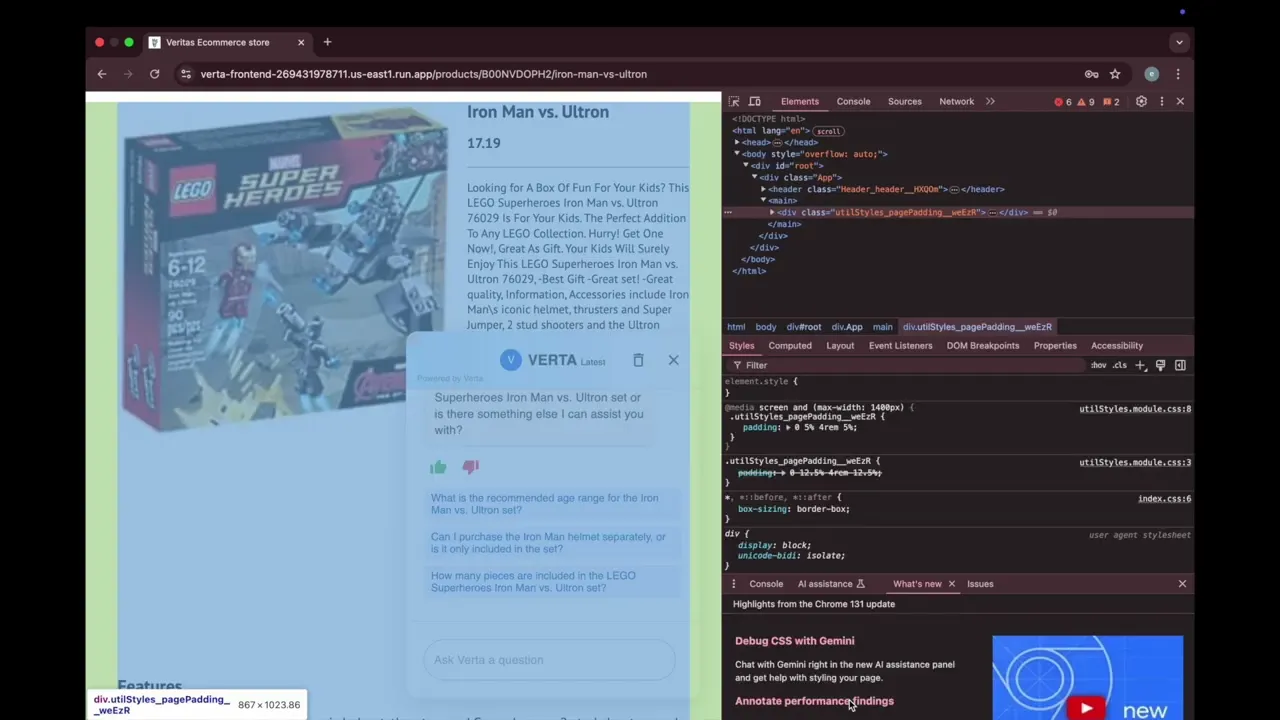Click the styles Filter input field
This screenshot has height=720, width=1280.
(x=905, y=366)
